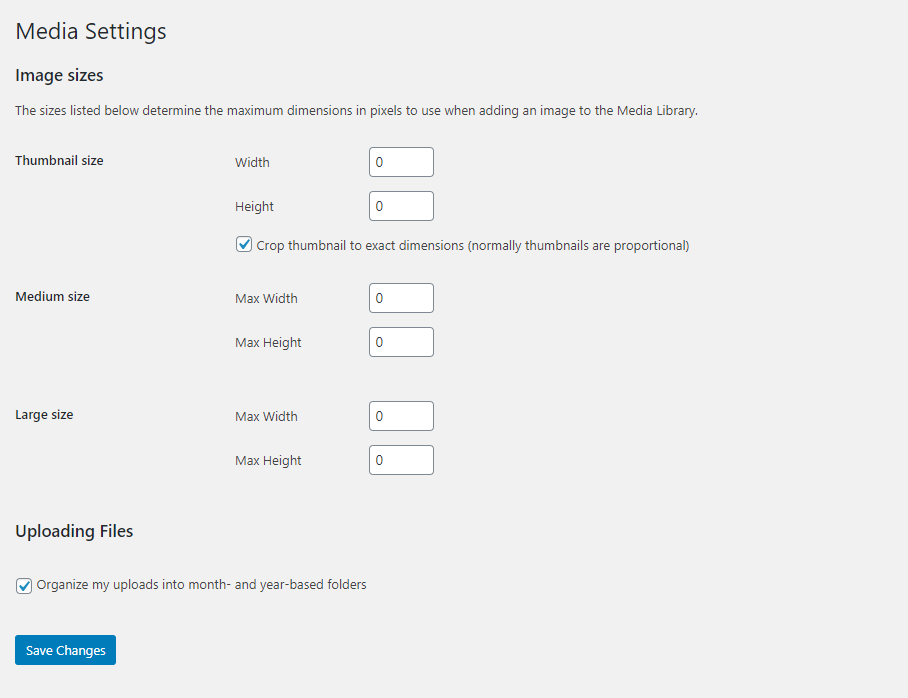This screenshot has height=698, width=908.
Task: Click the Height label under Thumbnail size
Action: coord(254,206)
